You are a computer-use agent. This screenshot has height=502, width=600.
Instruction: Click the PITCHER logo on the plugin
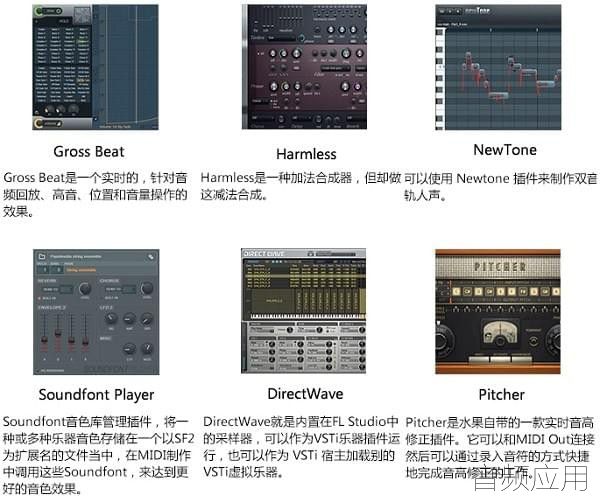[500, 267]
